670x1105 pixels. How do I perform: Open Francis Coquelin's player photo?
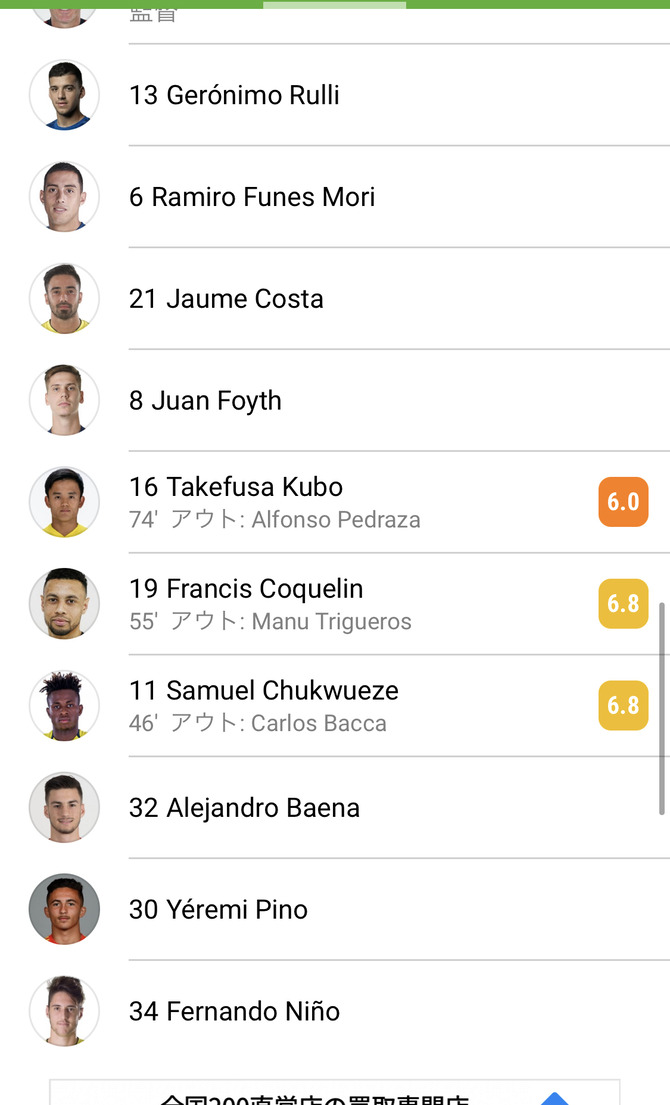pyautogui.click(x=64, y=604)
